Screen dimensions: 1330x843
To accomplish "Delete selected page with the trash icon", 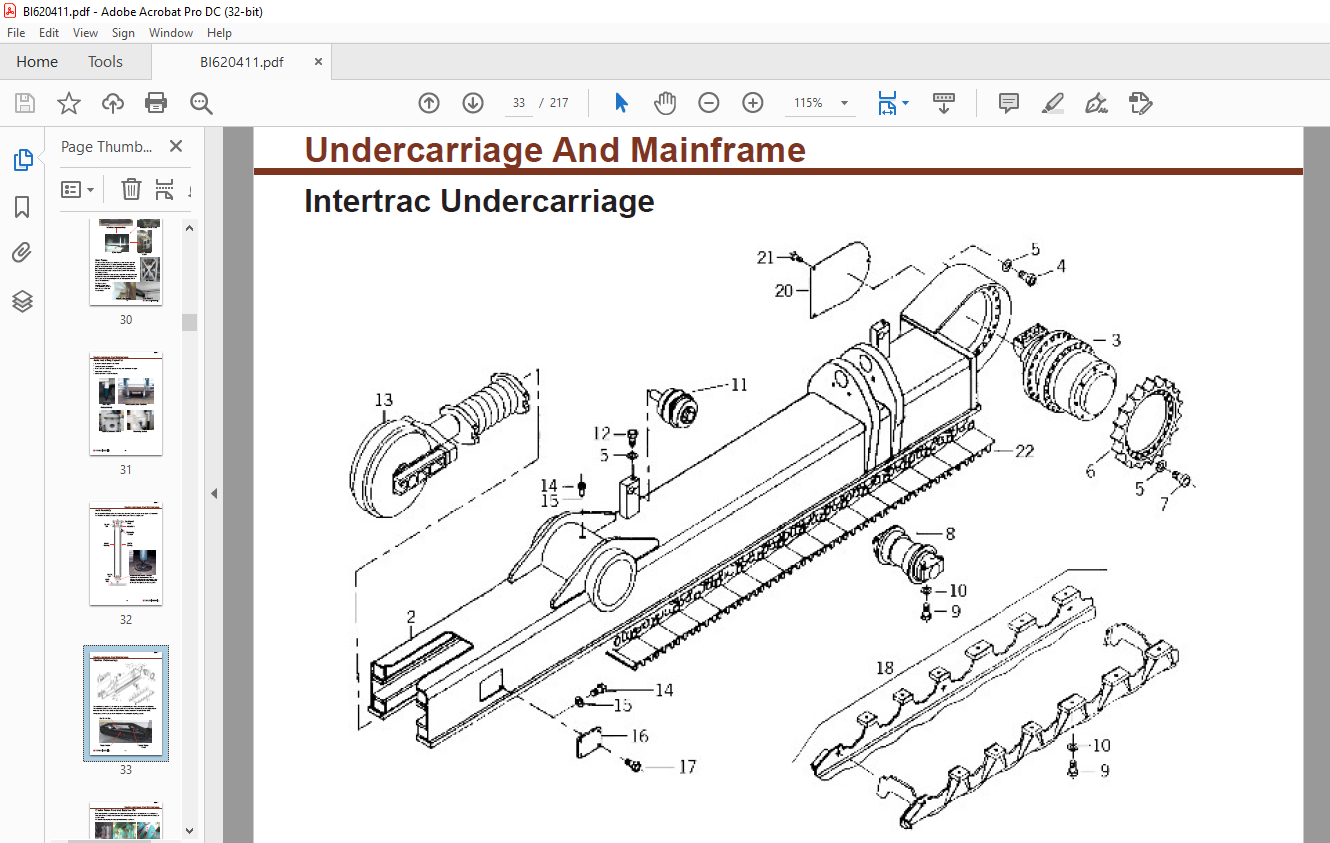I will pos(131,189).
